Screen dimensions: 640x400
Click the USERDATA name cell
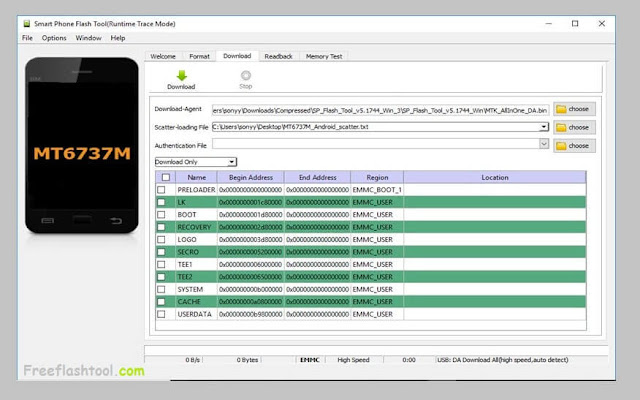(196, 314)
